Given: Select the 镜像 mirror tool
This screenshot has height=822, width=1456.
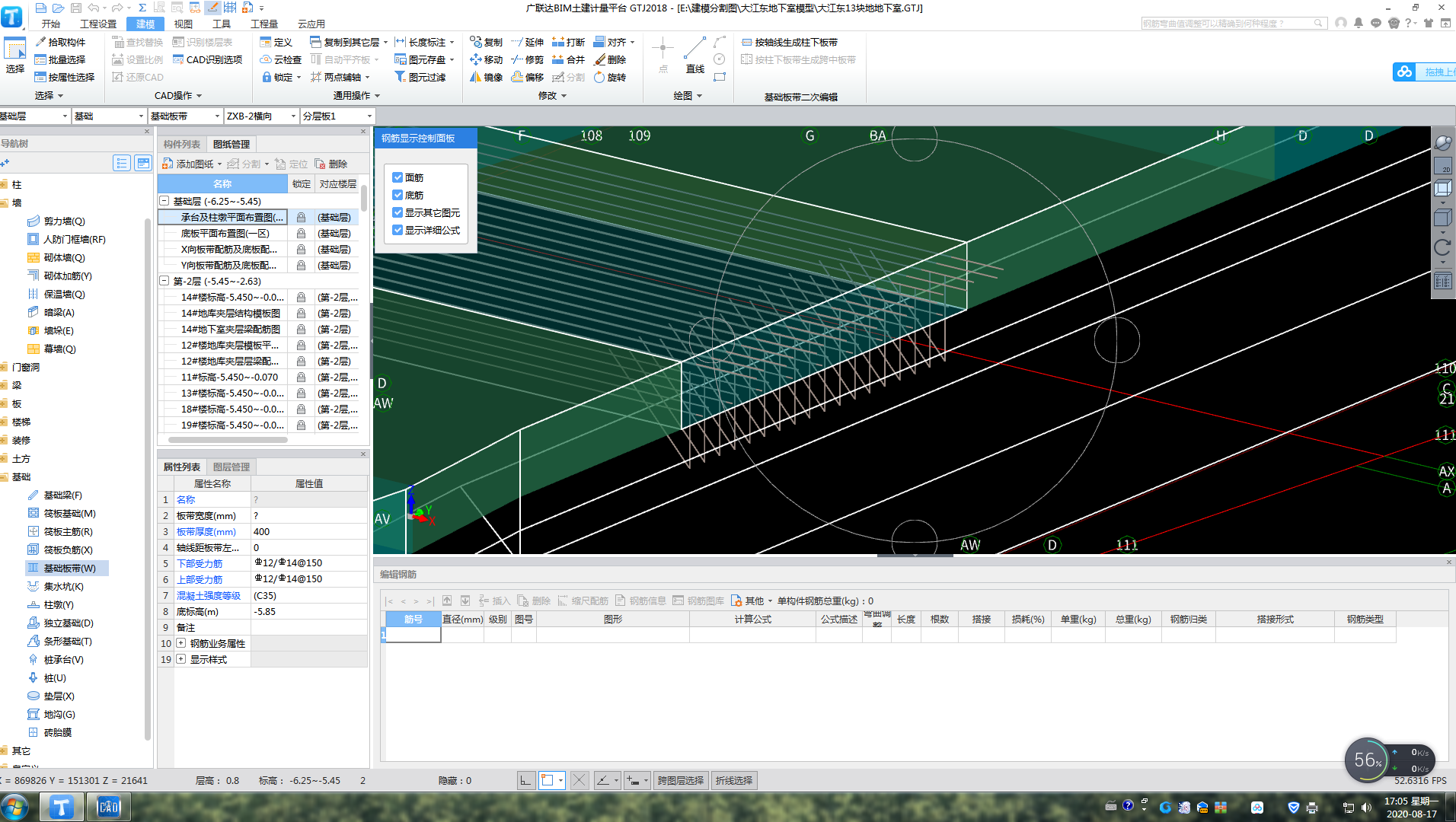Looking at the screenshot, I should tap(486, 77).
